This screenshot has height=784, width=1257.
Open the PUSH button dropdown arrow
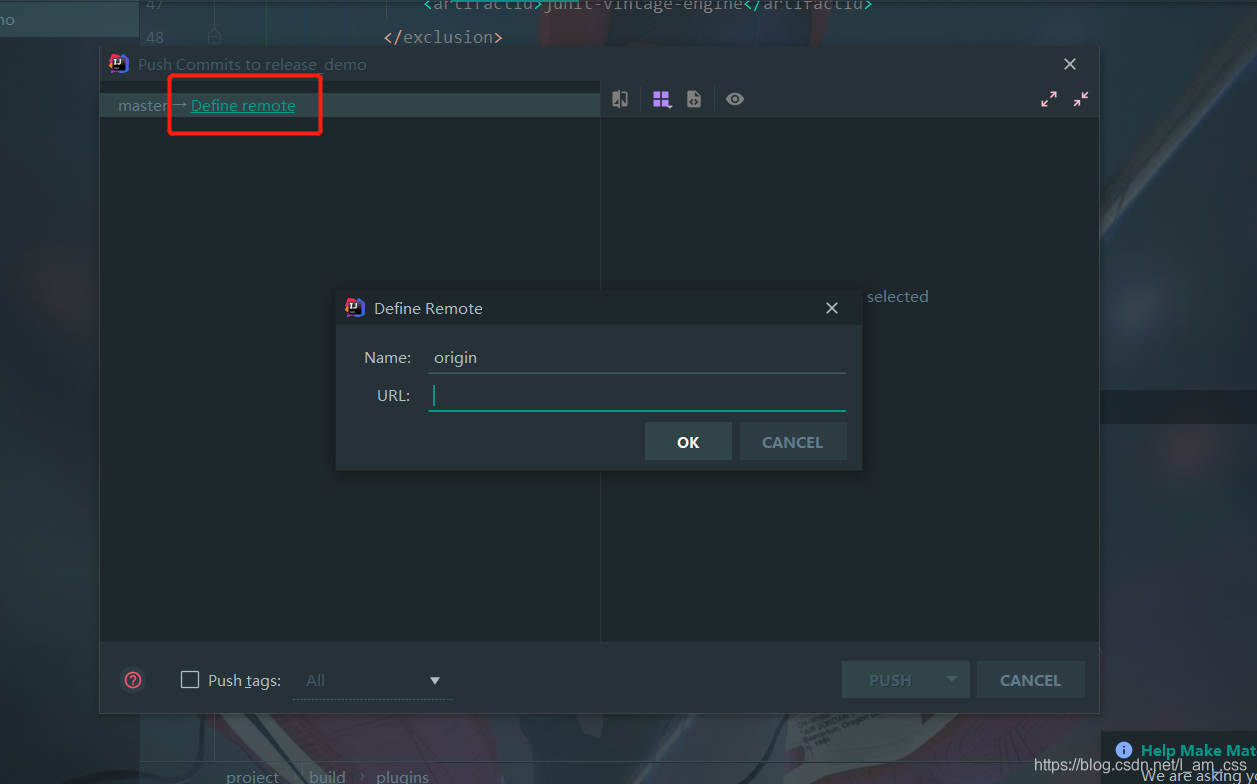(952, 680)
